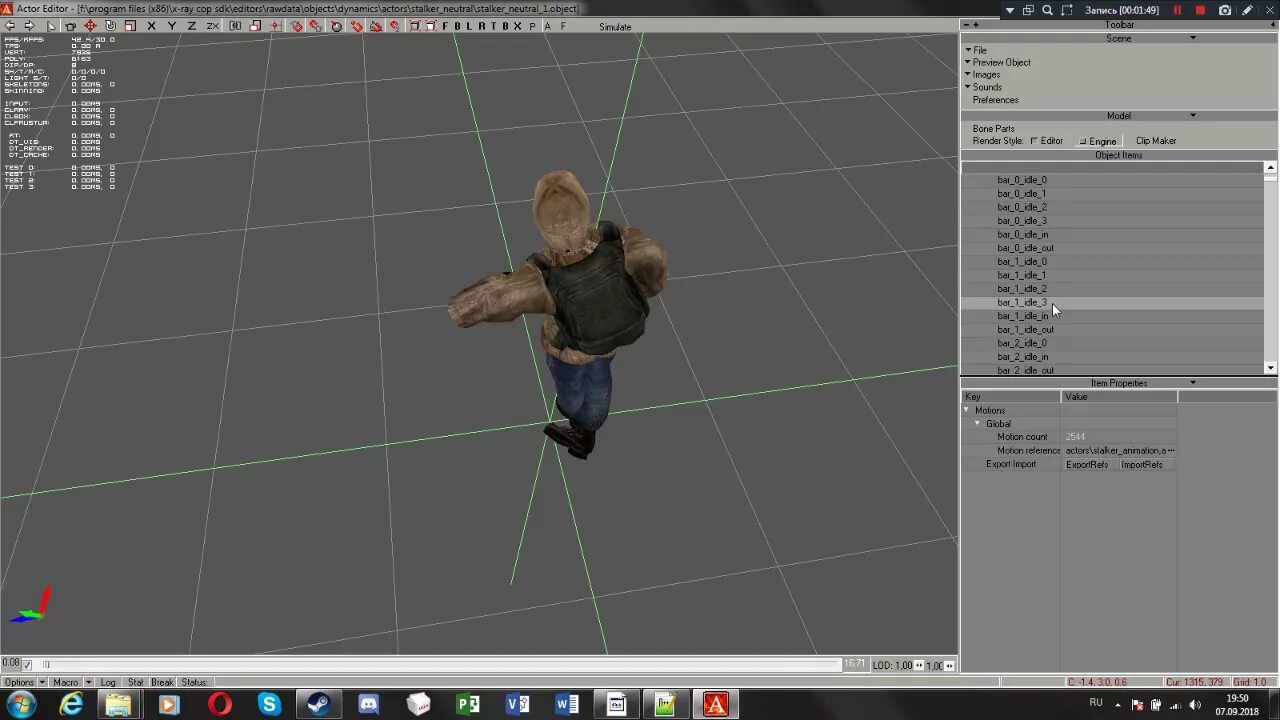Viewport: 1280px width, 720px height.
Task: Click the Break button
Action: point(162,682)
